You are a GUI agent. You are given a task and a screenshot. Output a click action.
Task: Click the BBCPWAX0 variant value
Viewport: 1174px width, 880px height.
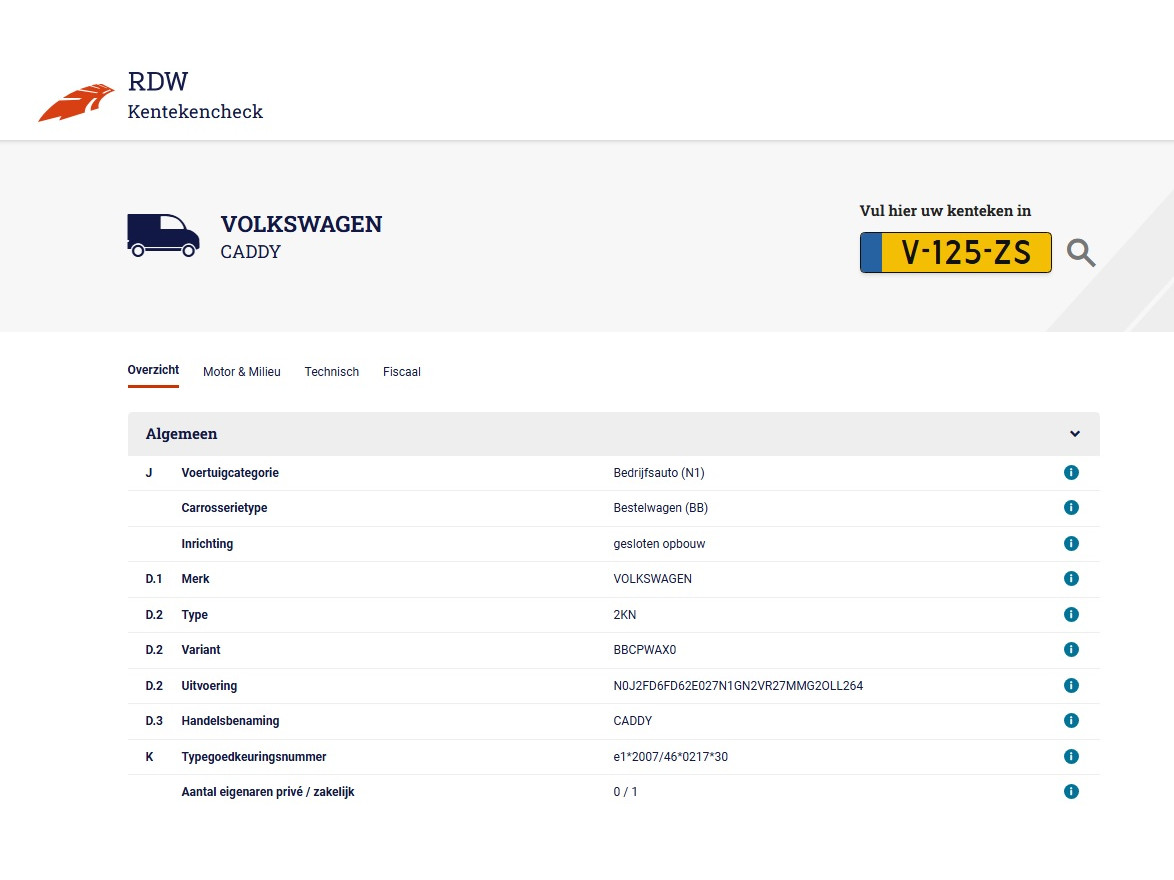645,651
